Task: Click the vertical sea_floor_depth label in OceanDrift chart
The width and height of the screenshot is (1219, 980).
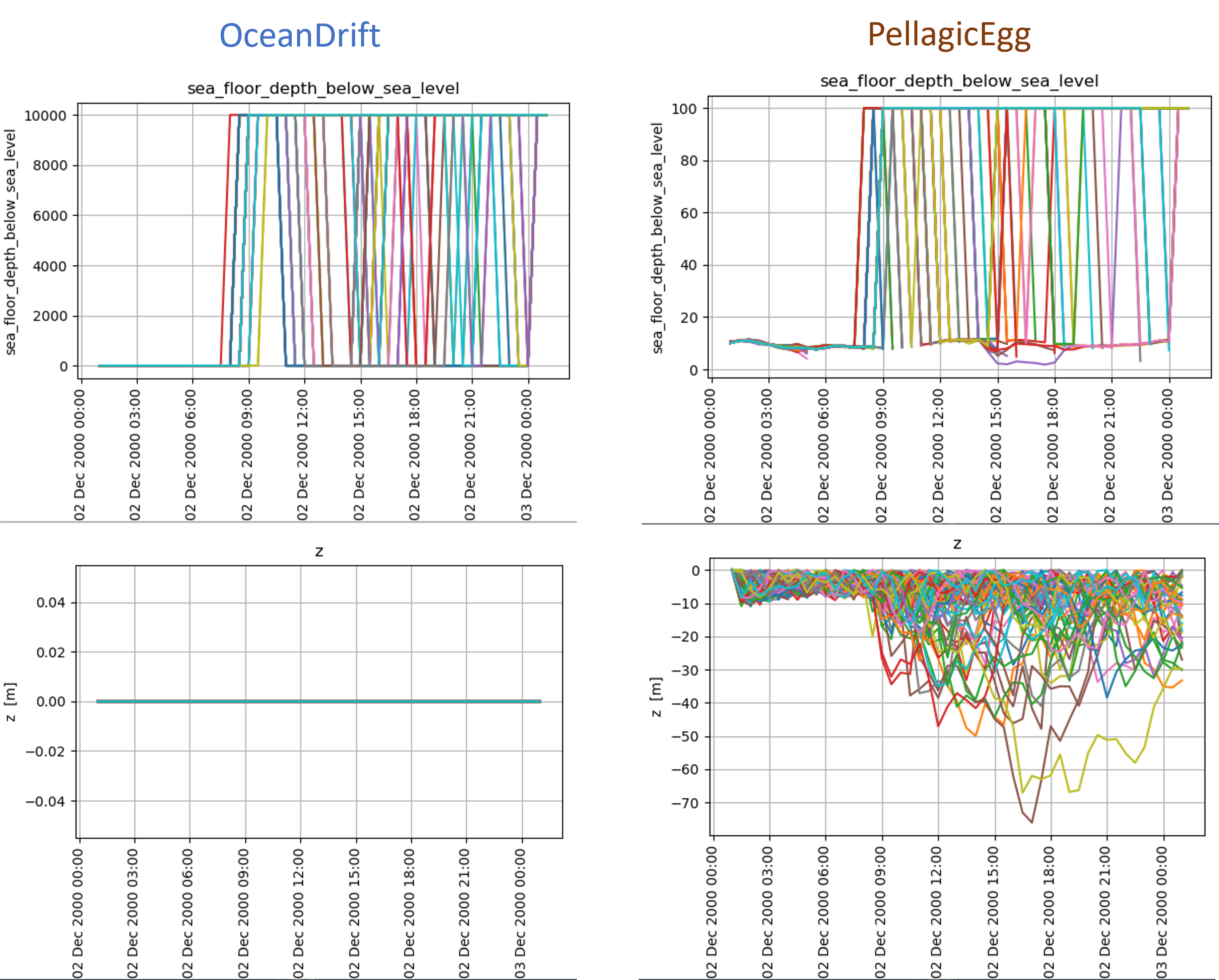Action: coord(10,242)
